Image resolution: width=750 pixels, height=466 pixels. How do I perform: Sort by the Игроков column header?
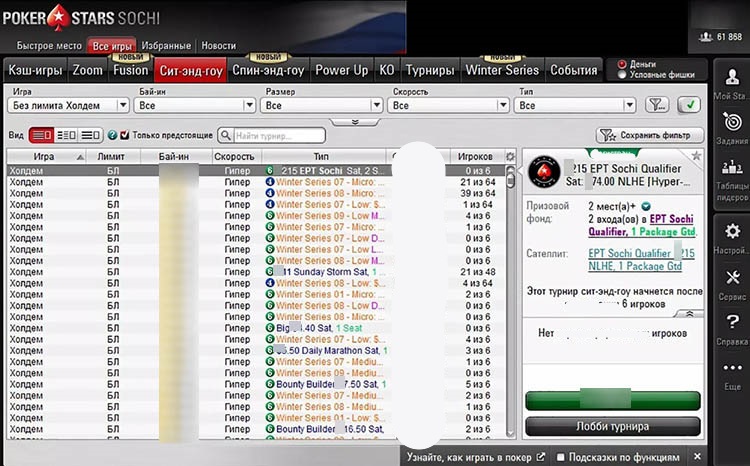point(475,156)
